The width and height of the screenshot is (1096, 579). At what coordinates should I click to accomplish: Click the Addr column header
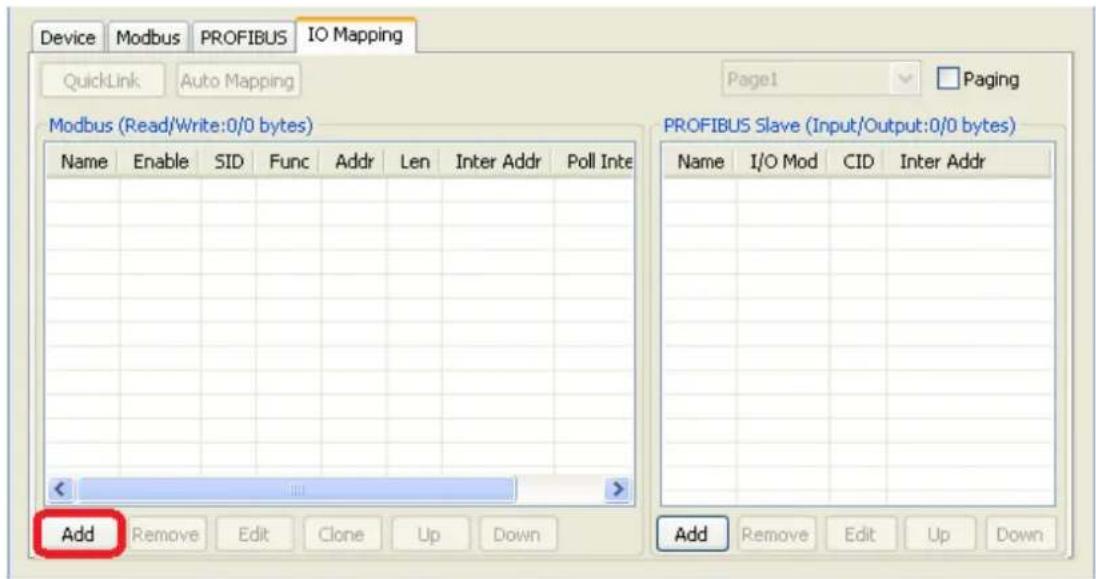[x=354, y=162]
